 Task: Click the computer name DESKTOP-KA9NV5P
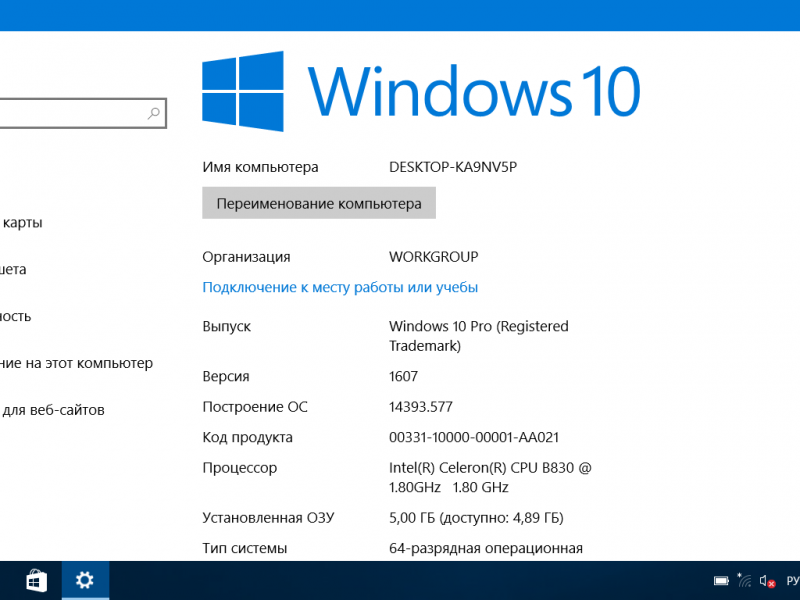pyautogui.click(x=453, y=167)
